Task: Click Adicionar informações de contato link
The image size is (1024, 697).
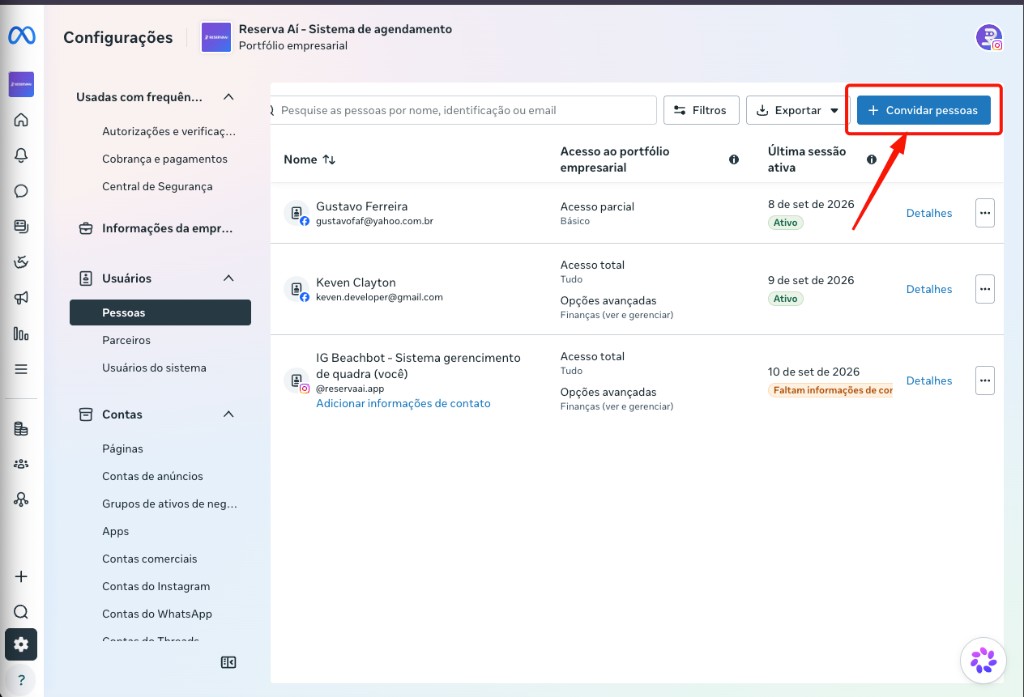Action: pos(403,404)
